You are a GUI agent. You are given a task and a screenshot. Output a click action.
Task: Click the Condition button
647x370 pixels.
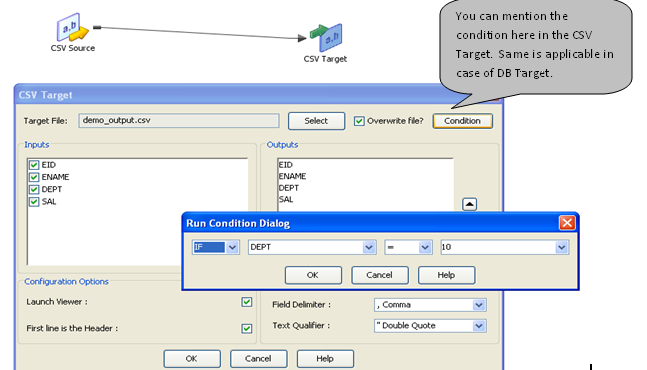[x=463, y=121]
